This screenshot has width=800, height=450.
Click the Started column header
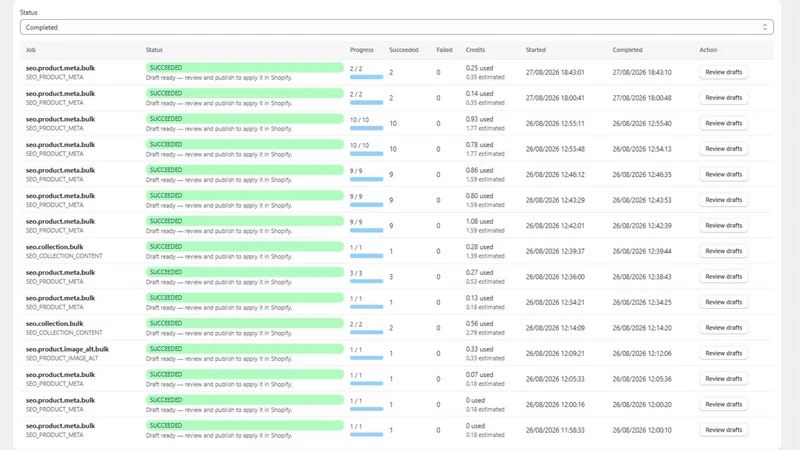click(x=536, y=50)
